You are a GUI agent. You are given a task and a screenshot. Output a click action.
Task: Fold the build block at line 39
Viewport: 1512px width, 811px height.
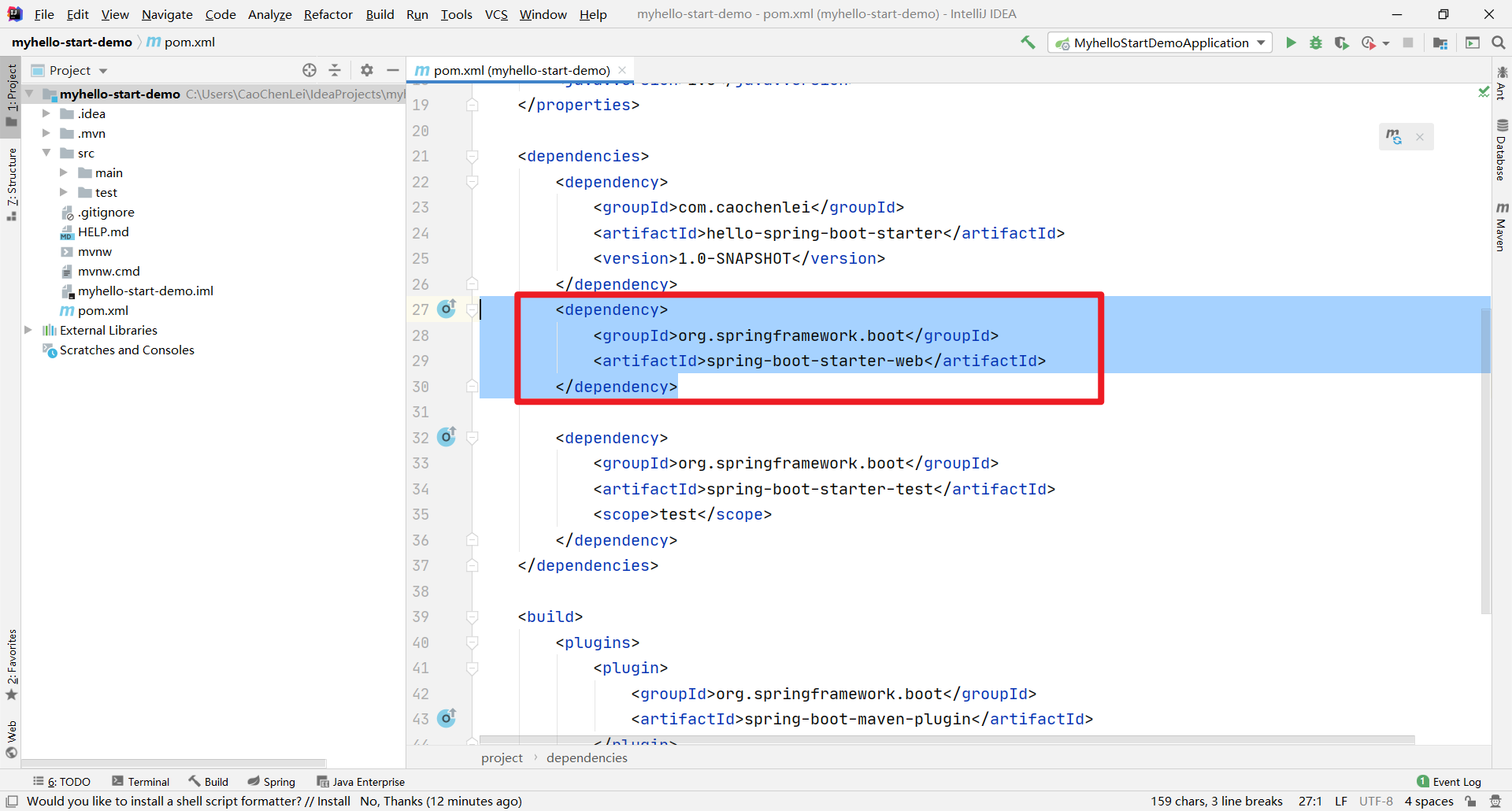point(472,617)
